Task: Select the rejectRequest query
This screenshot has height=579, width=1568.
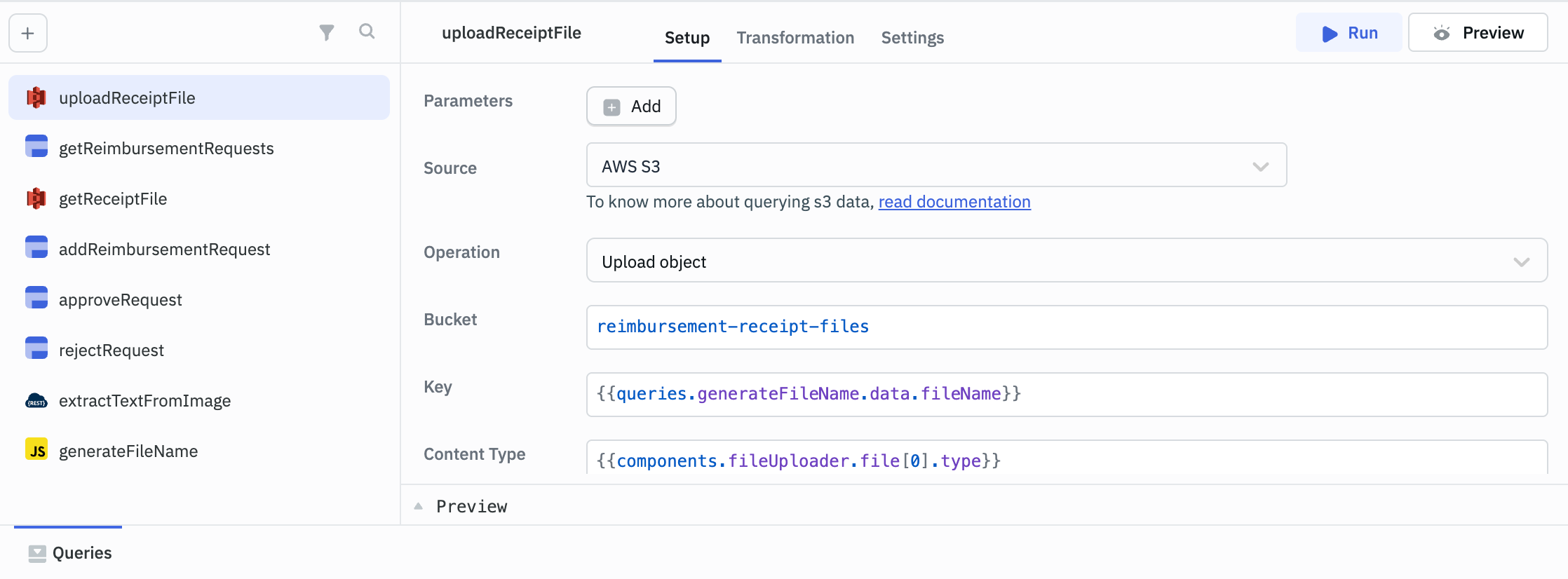Action: 111,350
